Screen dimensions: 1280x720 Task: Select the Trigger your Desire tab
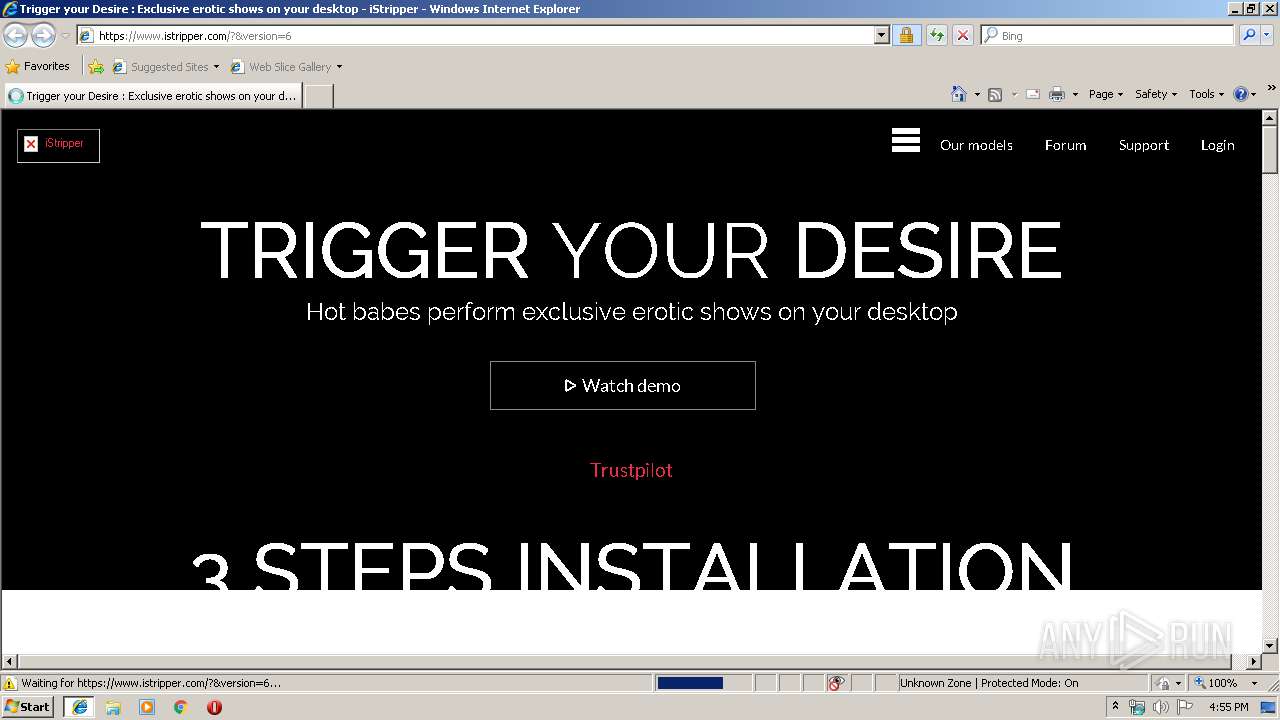pos(152,96)
